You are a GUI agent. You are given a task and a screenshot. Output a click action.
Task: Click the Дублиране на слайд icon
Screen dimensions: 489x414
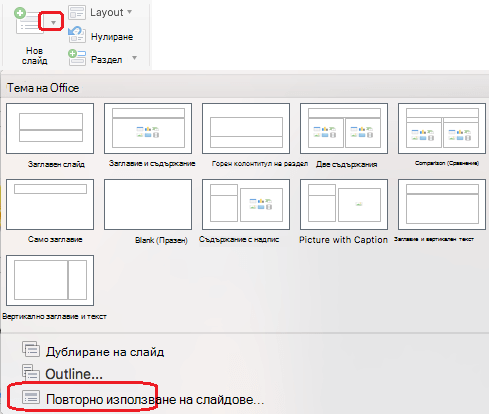point(31,349)
